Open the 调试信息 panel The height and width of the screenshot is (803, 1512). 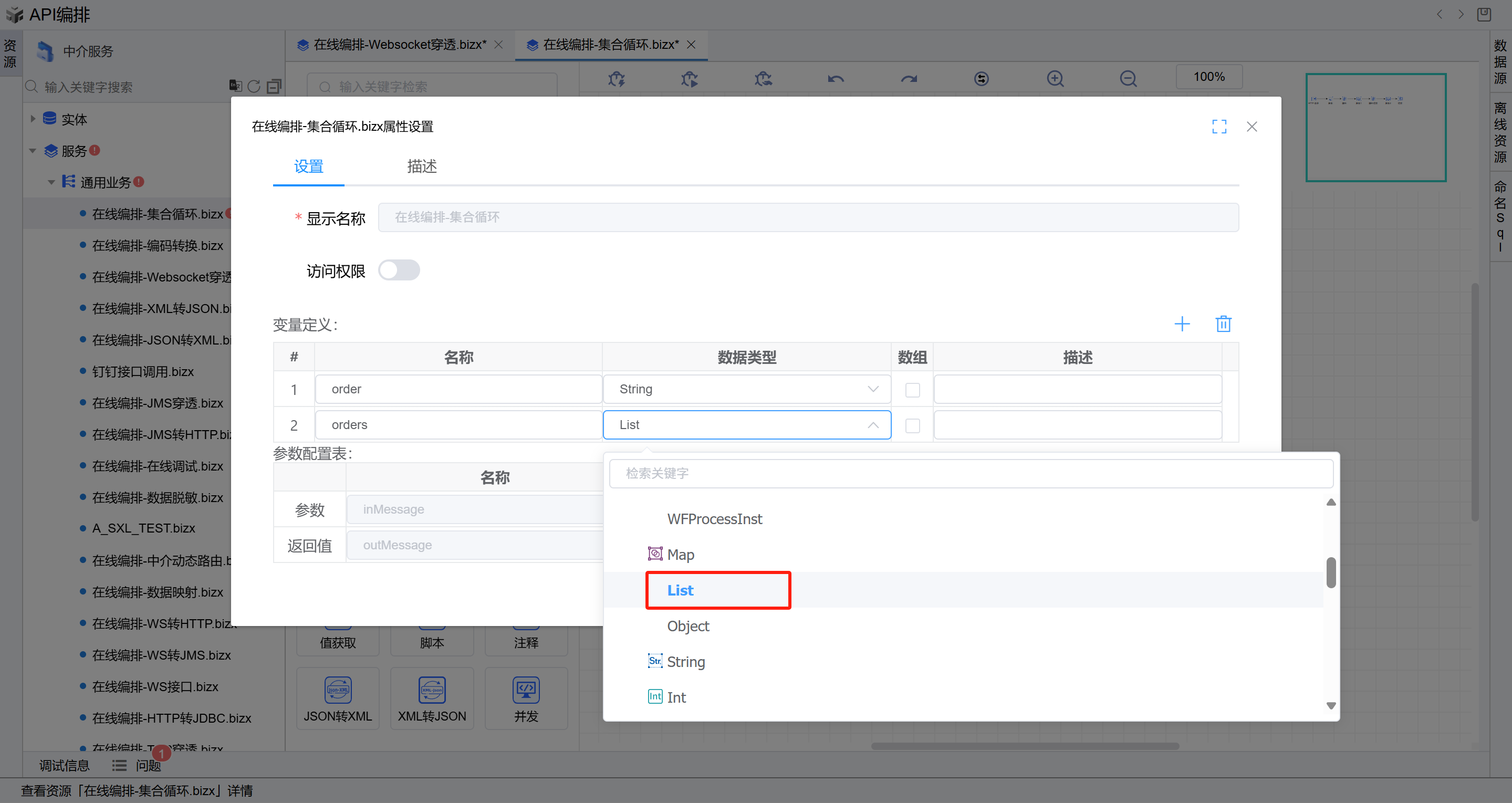tap(64, 765)
